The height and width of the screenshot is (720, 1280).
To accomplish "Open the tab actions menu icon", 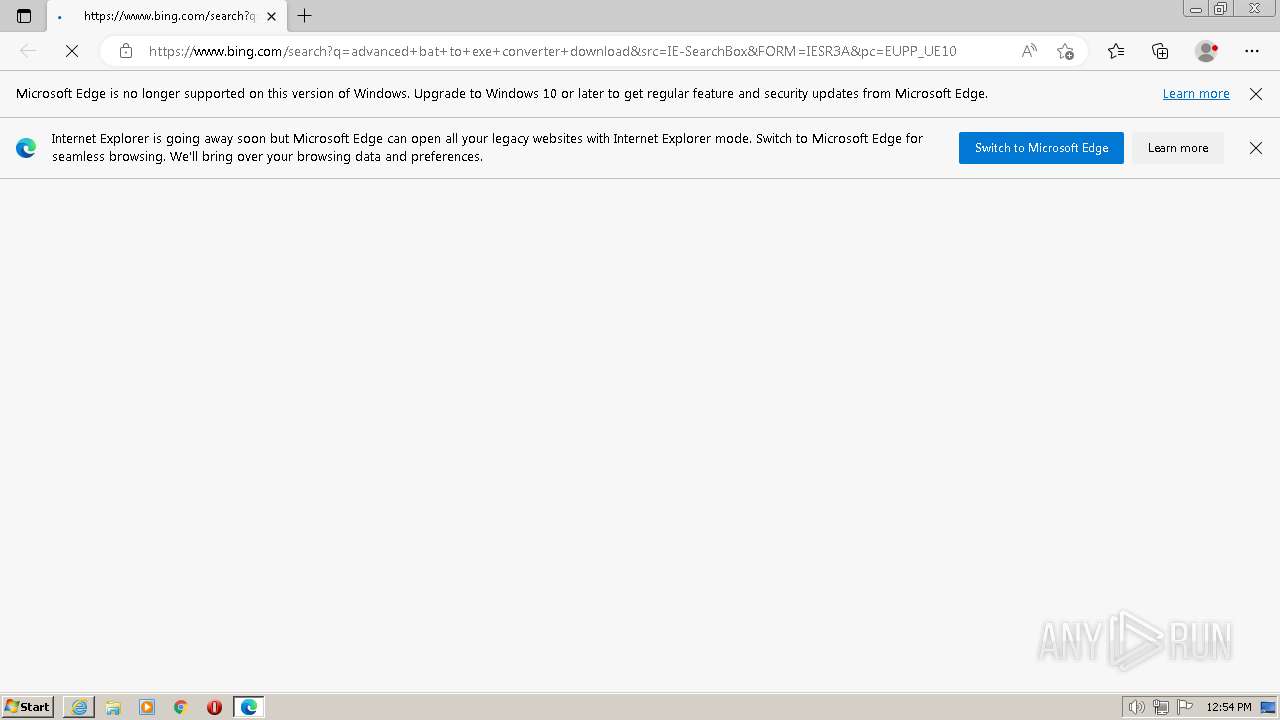I will [x=24, y=16].
